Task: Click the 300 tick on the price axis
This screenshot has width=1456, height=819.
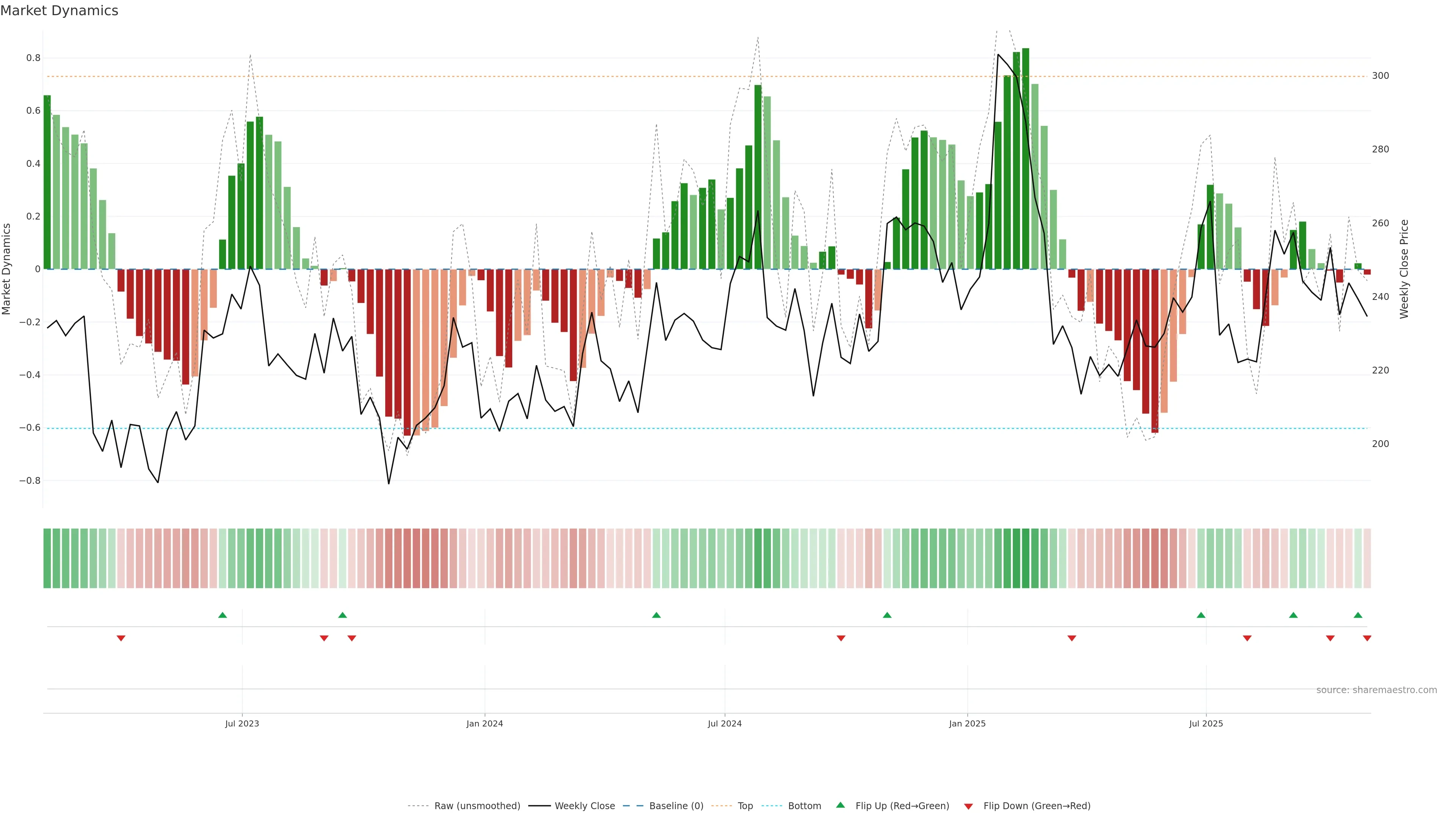Action: click(x=1380, y=76)
